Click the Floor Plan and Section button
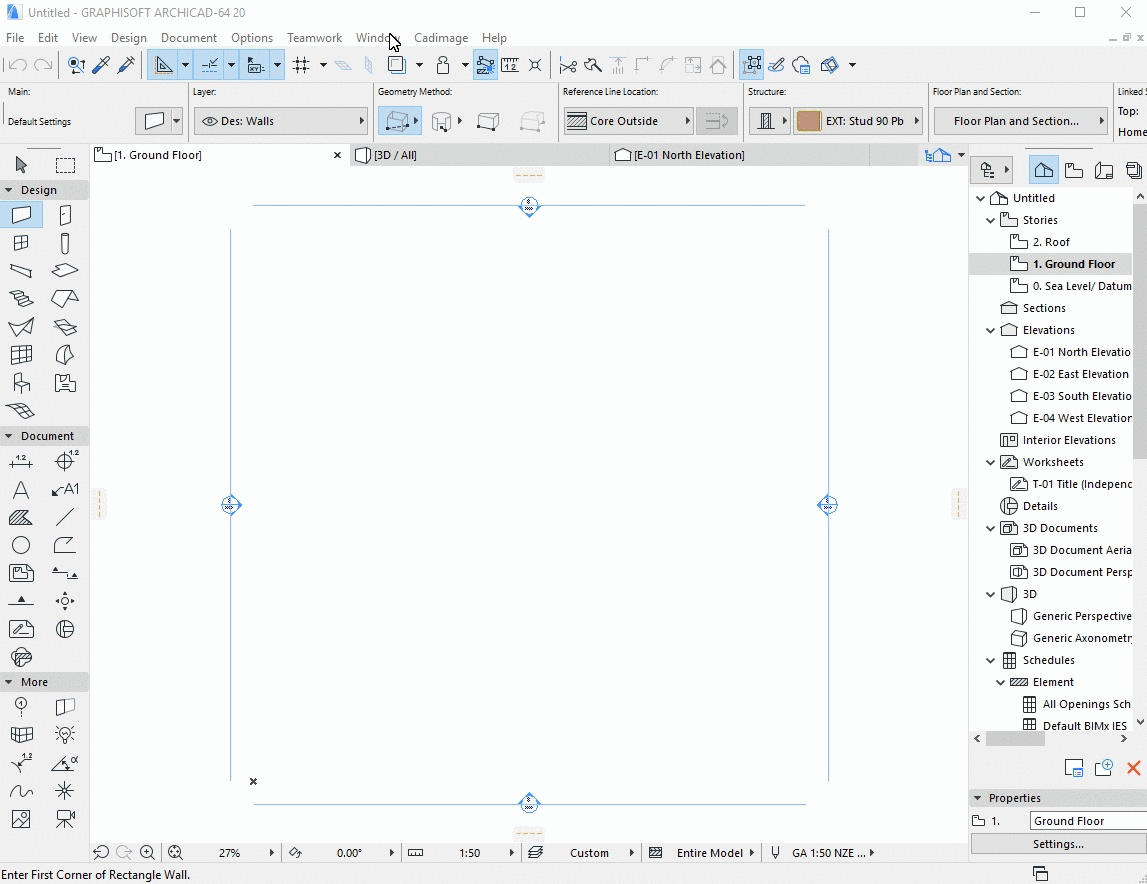 [1019, 120]
